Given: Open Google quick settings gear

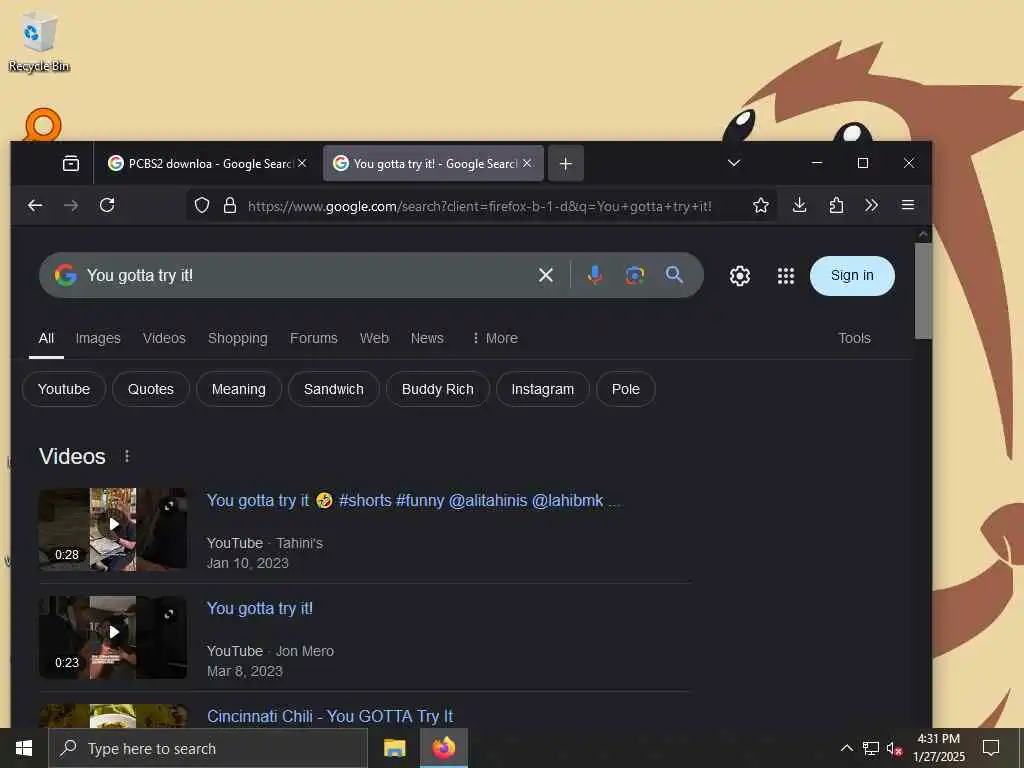Looking at the screenshot, I should 739,276.
